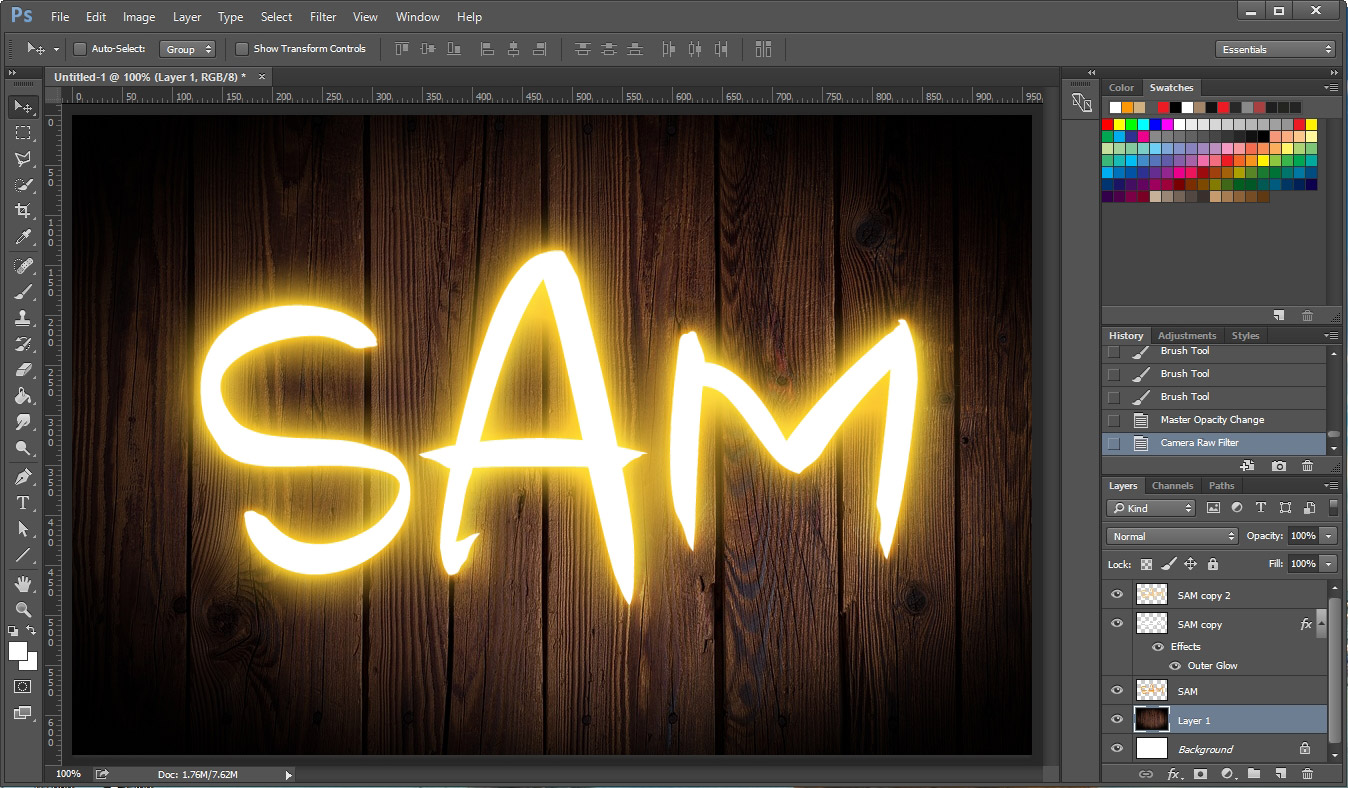The width and height of the screenshot is (1348, 788).
Task: Swap foreground and background colors
Action: click(x=32, y=631)
